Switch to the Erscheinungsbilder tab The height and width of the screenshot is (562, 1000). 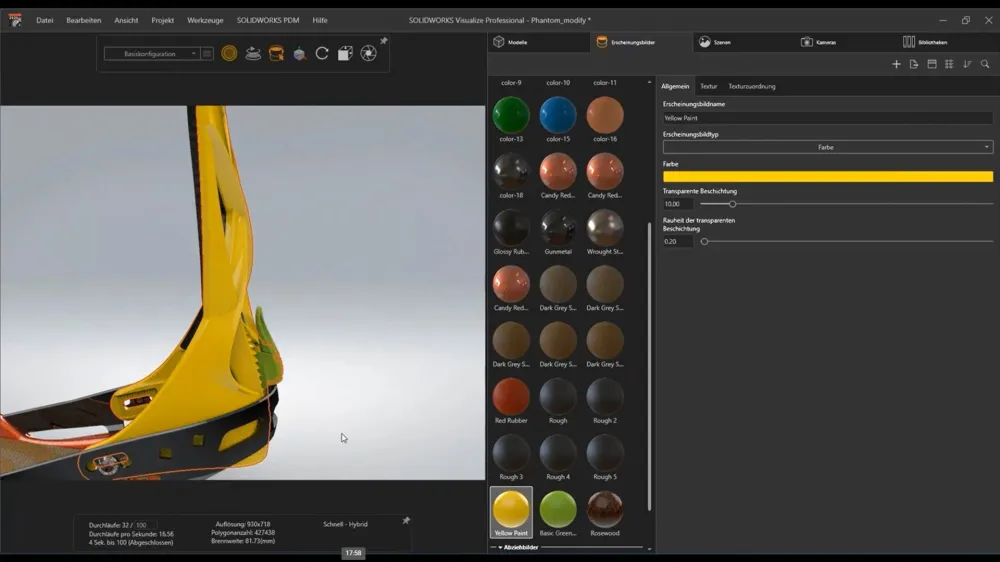641,42
